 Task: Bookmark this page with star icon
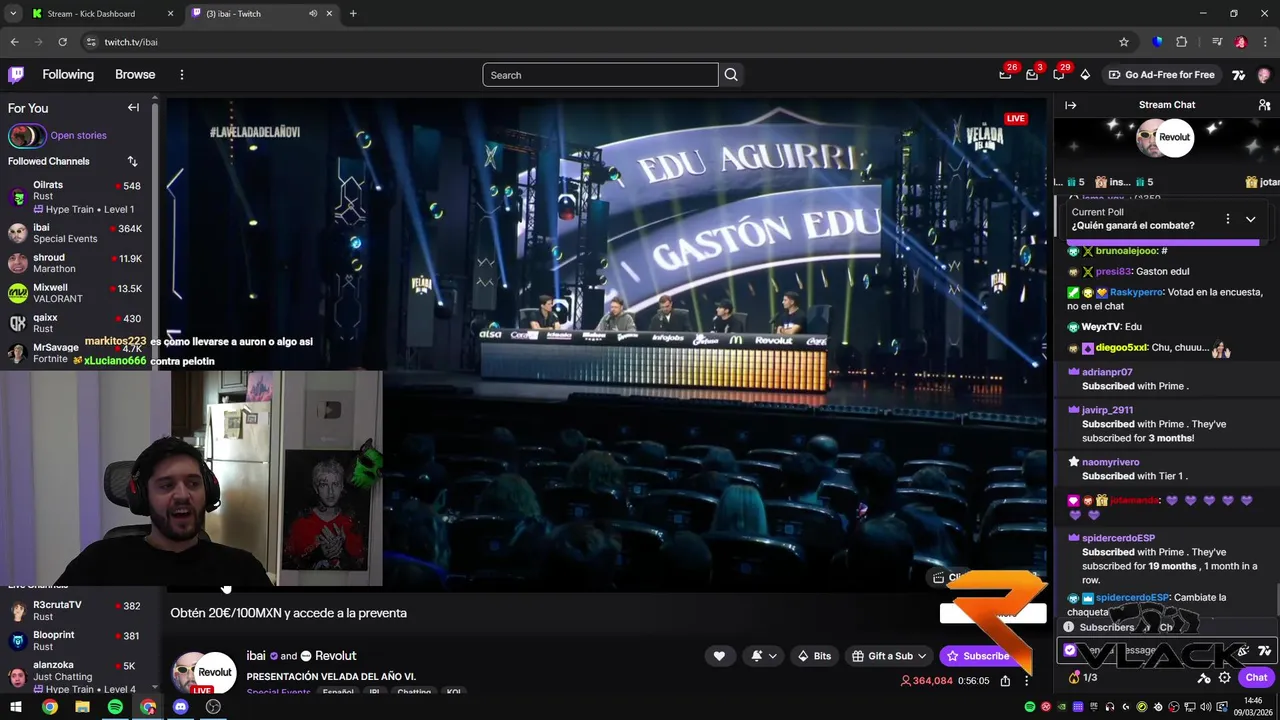pos(1124,42)
